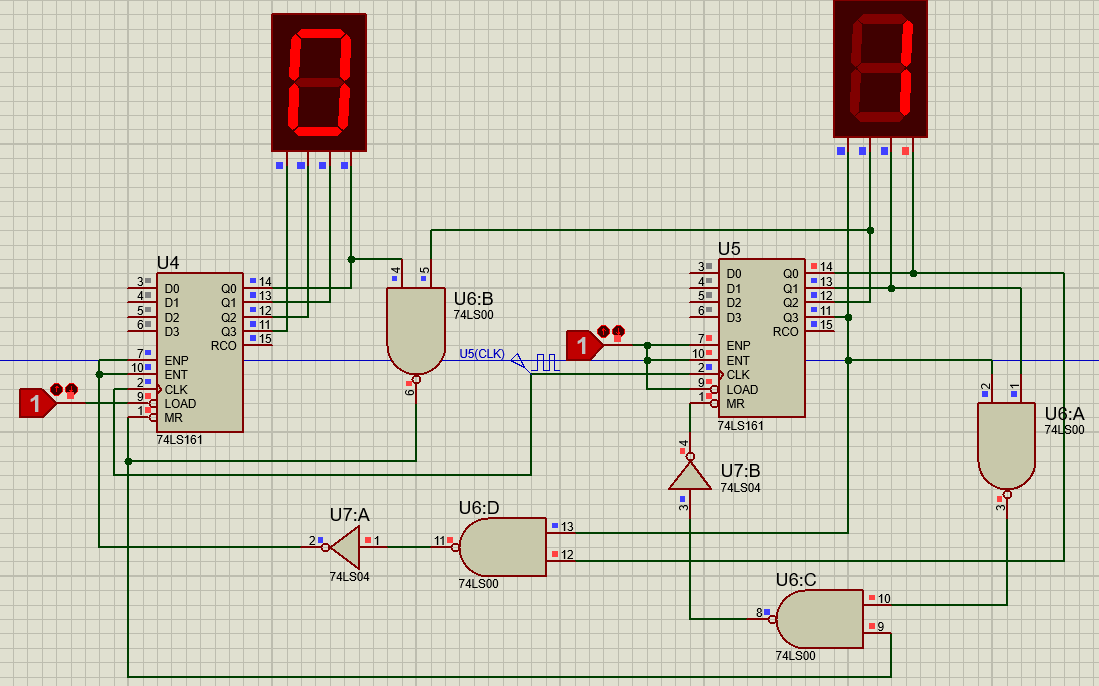Click output pin 3 of U6:A
The width and height of the screenshot is (1099, 686).
point(1006,504)
